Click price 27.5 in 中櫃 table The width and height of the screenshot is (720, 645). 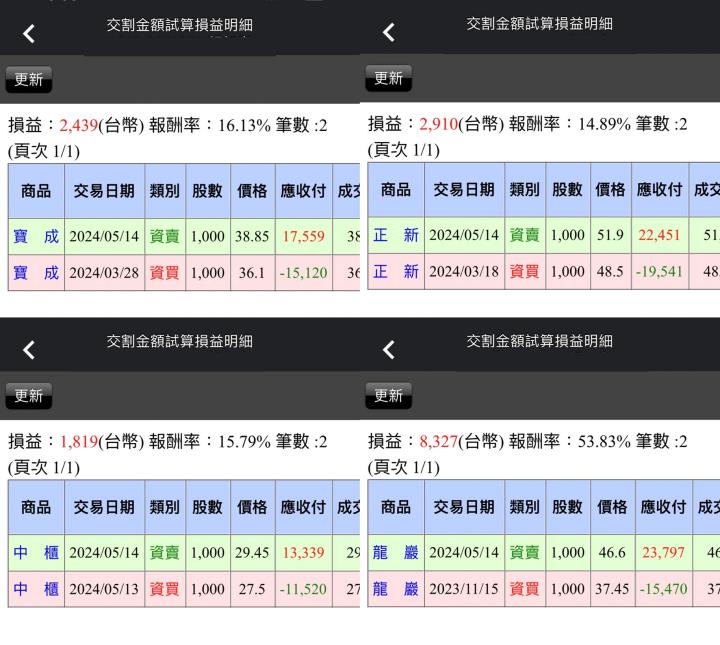pos(252,589)
